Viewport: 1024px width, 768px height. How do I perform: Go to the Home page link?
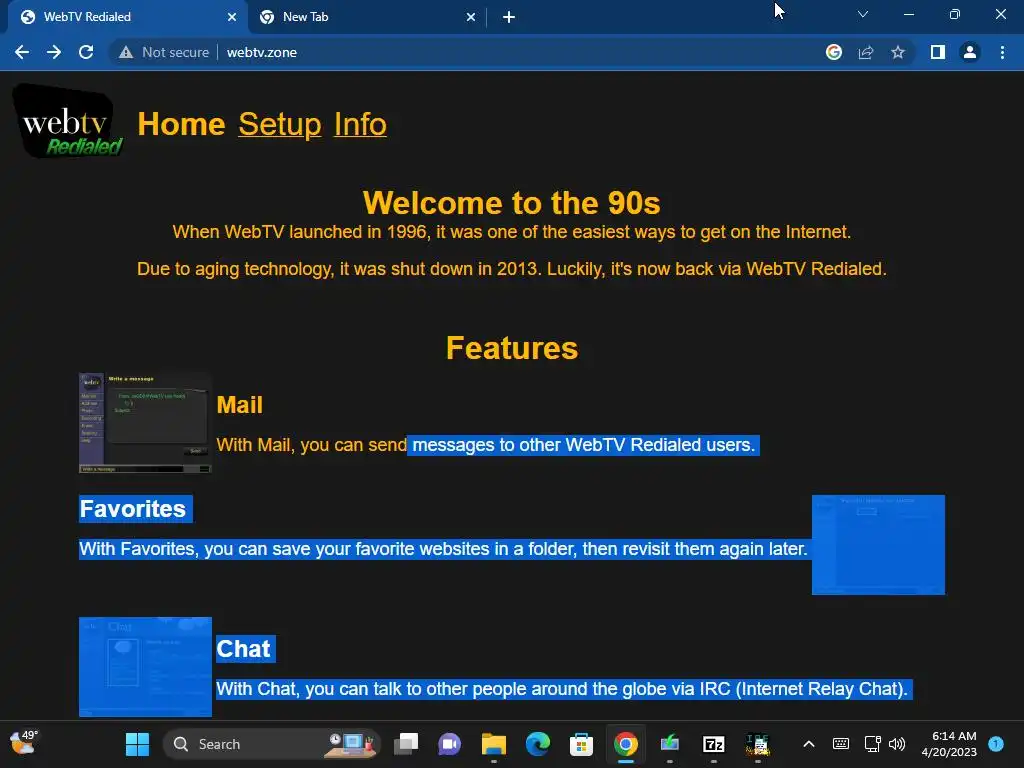click(181, 124)
